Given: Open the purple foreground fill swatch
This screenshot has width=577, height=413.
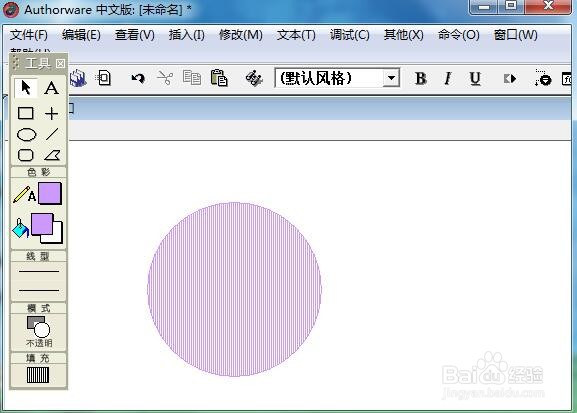Looking at the screenshot, I should point(42,224).
